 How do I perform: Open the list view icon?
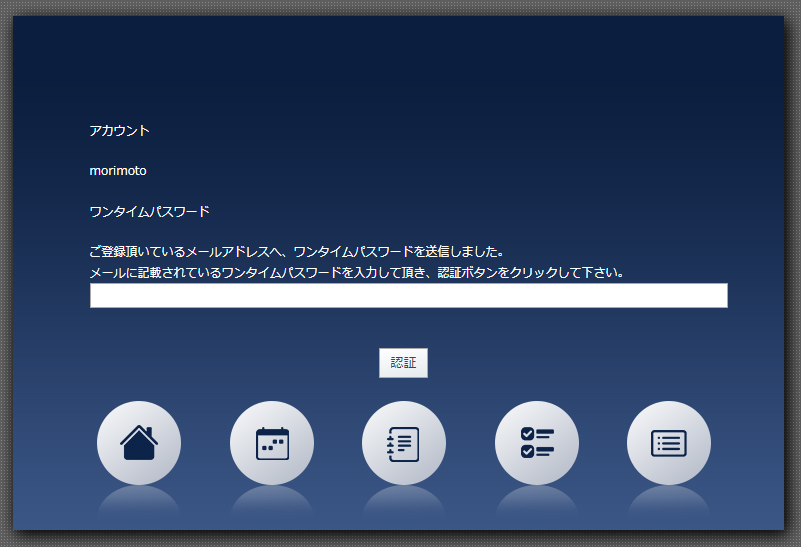[669, 443]
